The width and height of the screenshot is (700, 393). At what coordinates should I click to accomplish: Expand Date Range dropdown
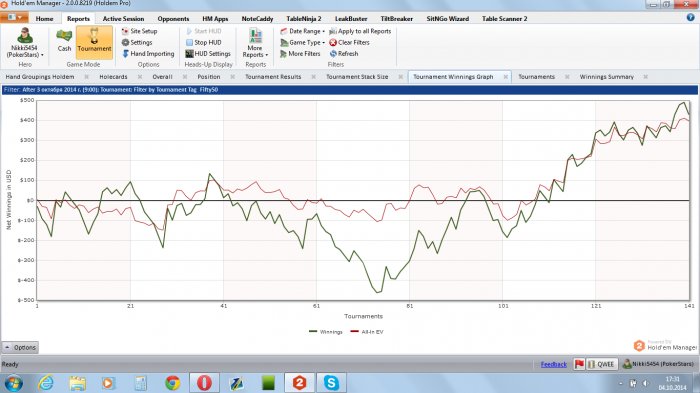(302, 31)
